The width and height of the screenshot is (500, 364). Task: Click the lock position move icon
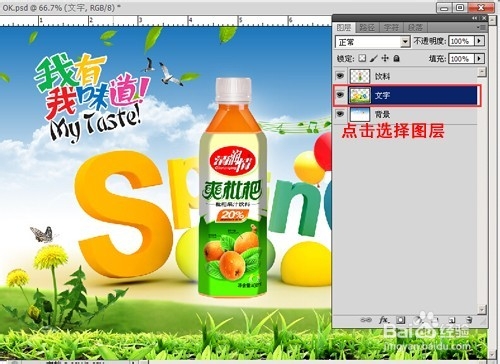[x=385, y=58]
